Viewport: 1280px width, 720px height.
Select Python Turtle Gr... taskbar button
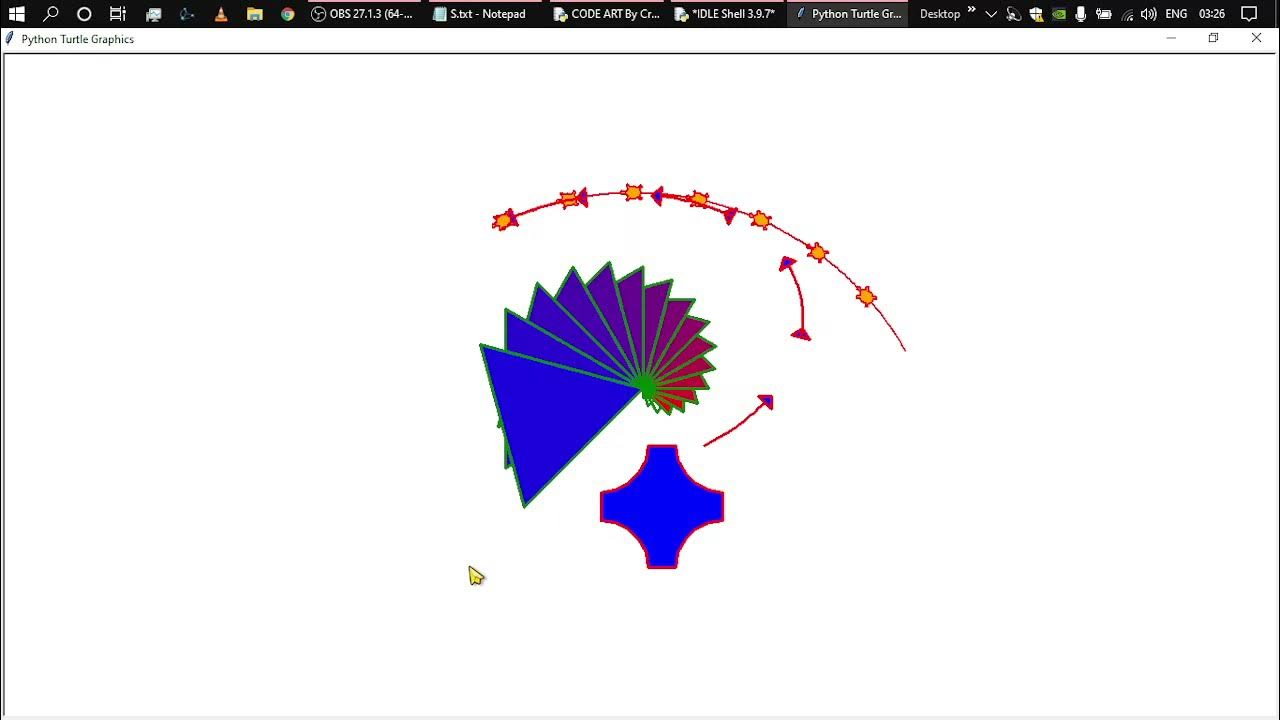coord(847,14)
